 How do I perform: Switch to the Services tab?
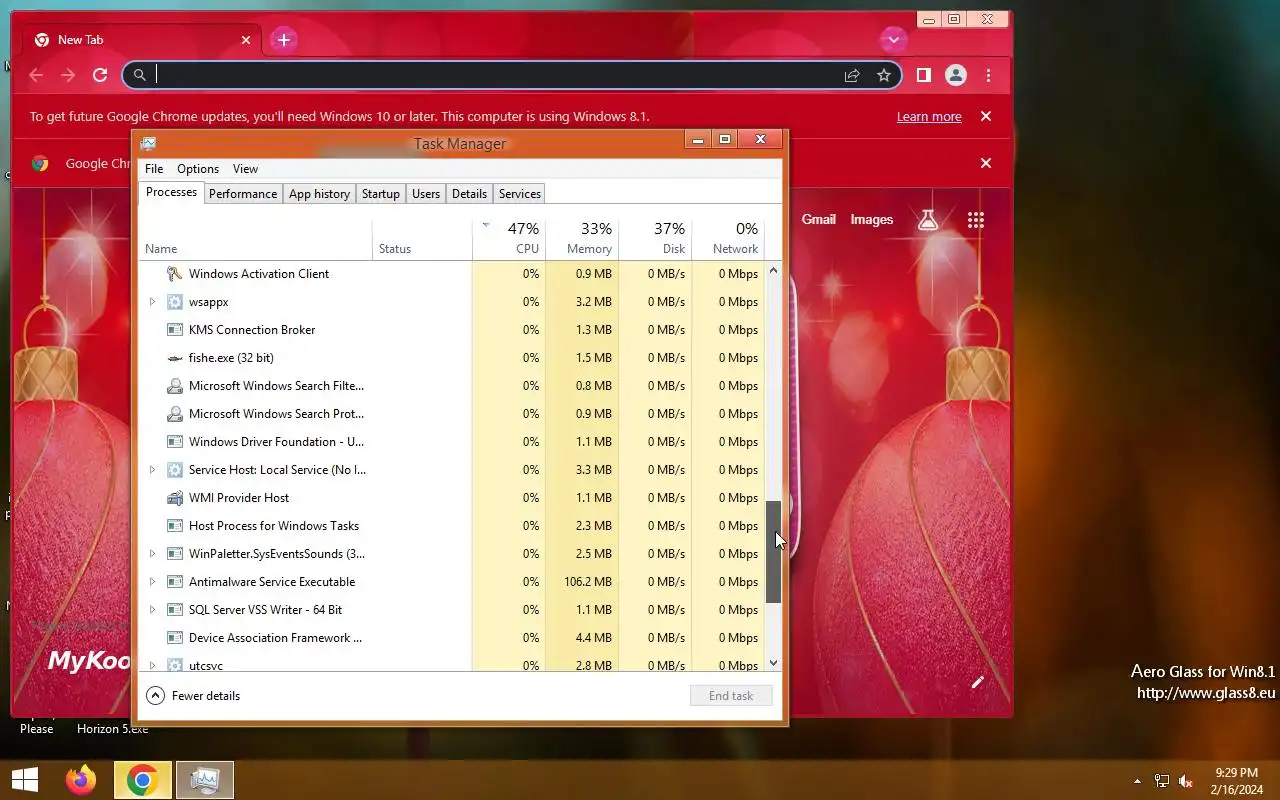[x=520, y=194]
